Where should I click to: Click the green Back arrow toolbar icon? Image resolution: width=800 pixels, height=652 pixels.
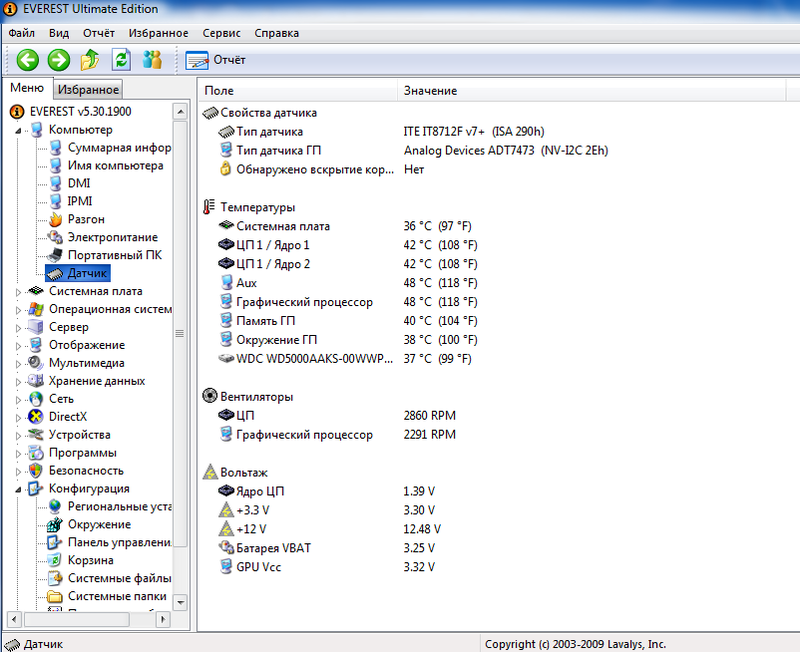pyautogui.click(x=28, y=60)
